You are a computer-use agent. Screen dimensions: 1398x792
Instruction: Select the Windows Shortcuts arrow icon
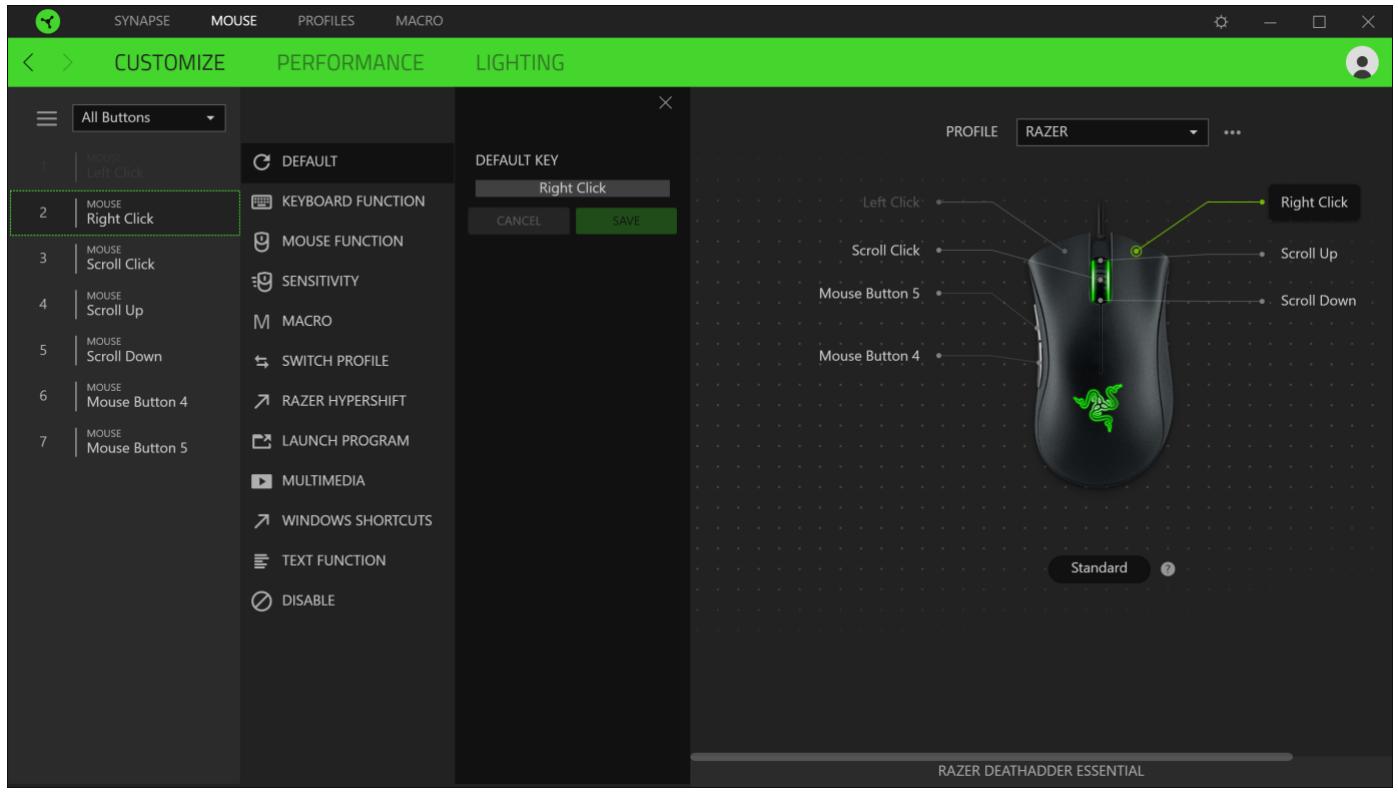[263, 521]
